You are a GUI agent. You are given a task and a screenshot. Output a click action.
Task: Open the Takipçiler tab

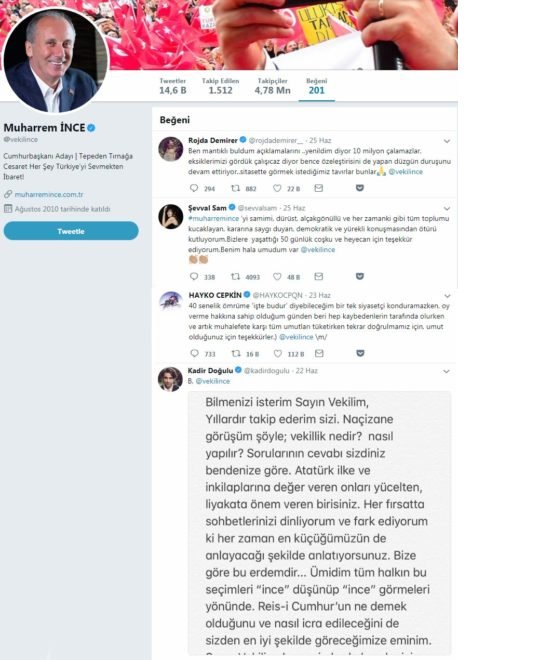(272, 86)
